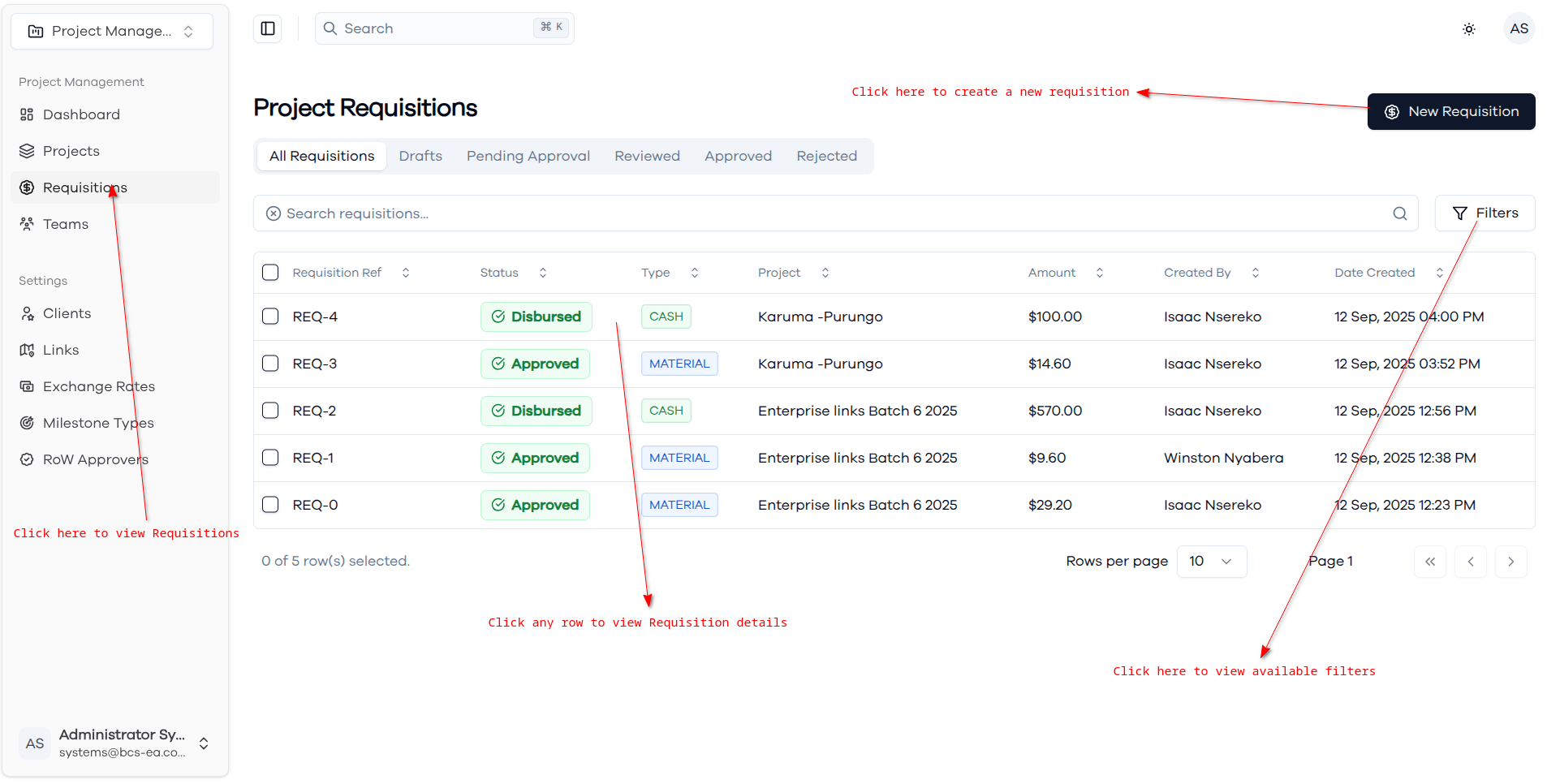The width and height of the screenshot is (1547, 784).
Task: Open Requisitions in the sidebar
Action: pos(115,187)
